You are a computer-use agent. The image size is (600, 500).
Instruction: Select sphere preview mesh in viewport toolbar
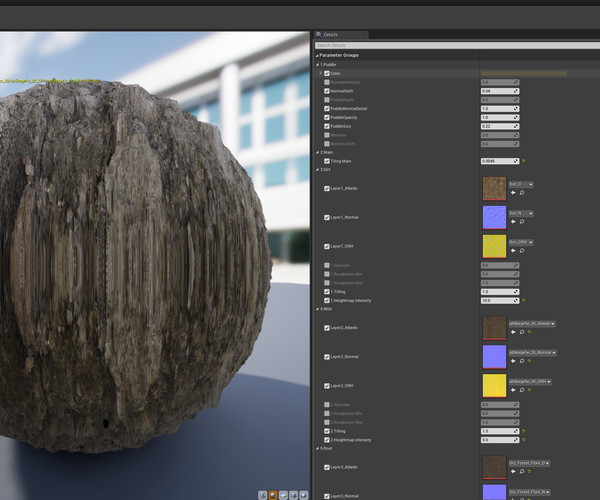273,495
